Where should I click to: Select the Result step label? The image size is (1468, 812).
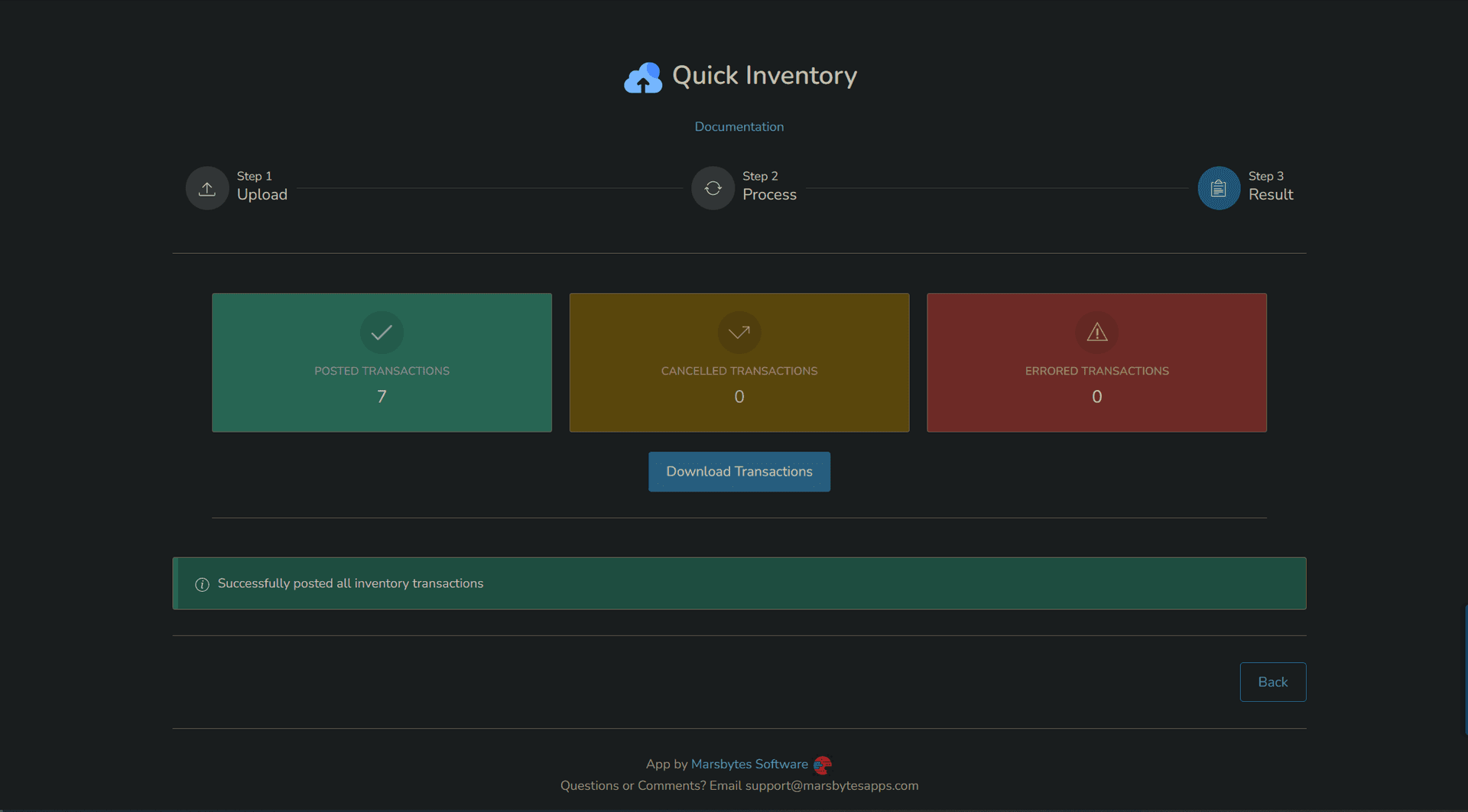[x=1271, y=195]
